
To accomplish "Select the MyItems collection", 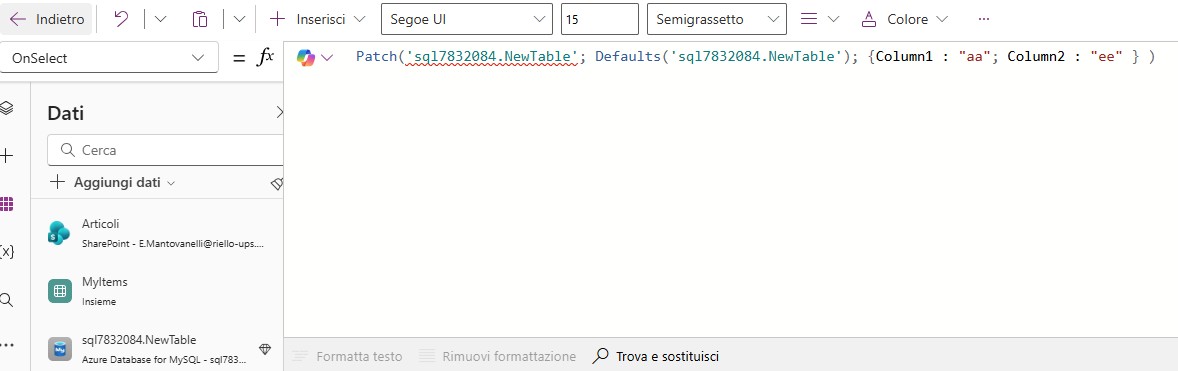I will tap(158, 291).
